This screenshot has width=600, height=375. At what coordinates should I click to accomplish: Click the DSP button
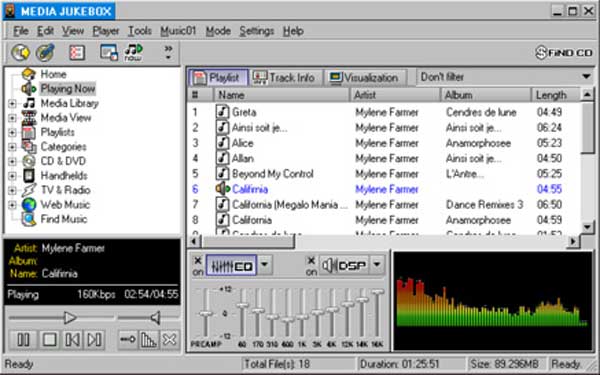(x=344, y=266)
